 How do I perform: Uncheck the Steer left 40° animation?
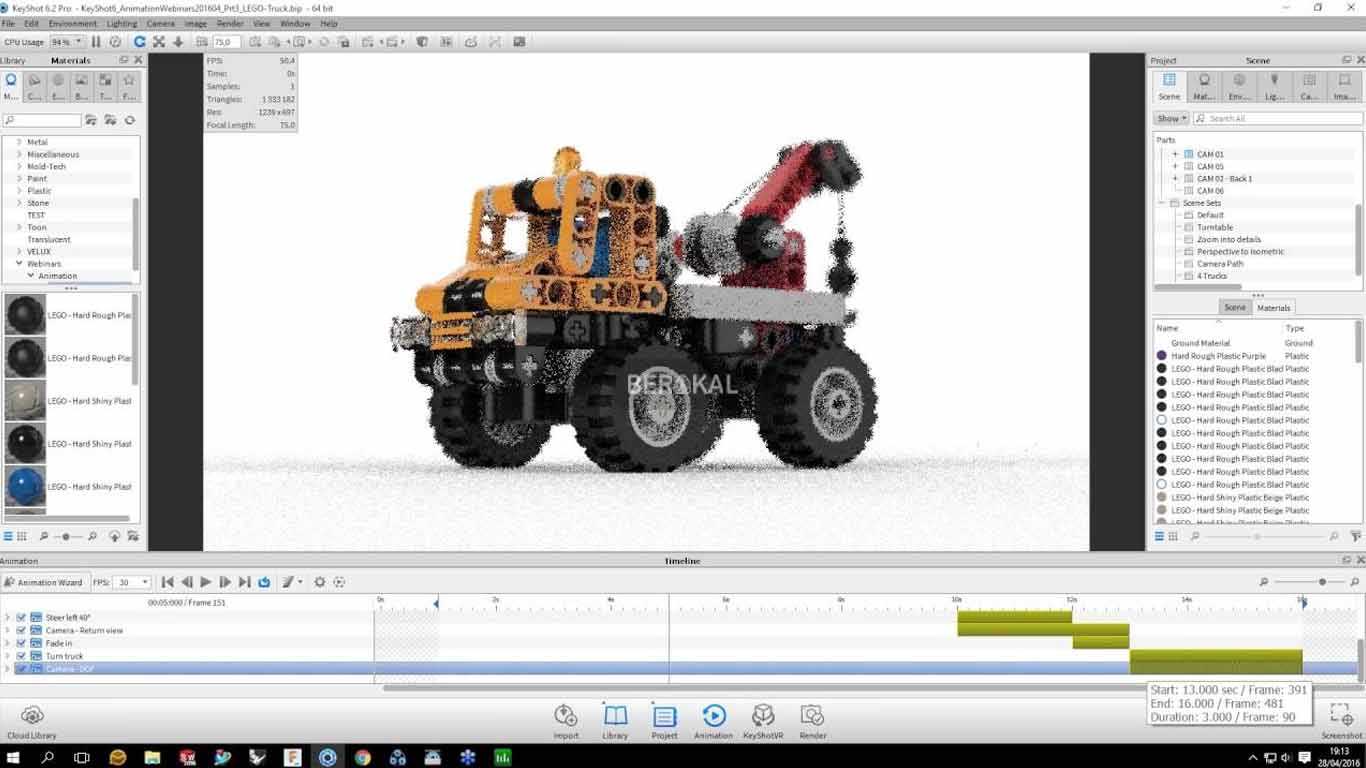21,618
